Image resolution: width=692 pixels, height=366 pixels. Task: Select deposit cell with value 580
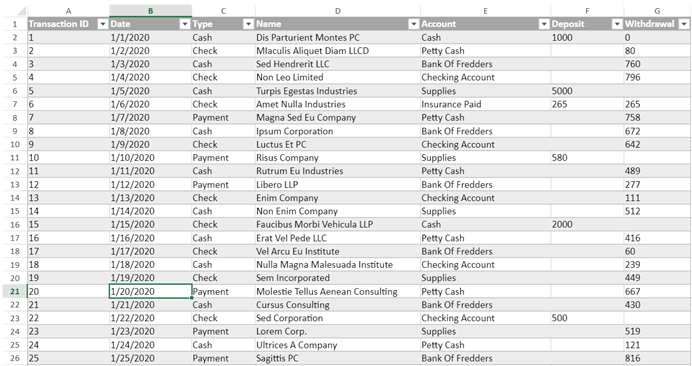pos(587,158)
